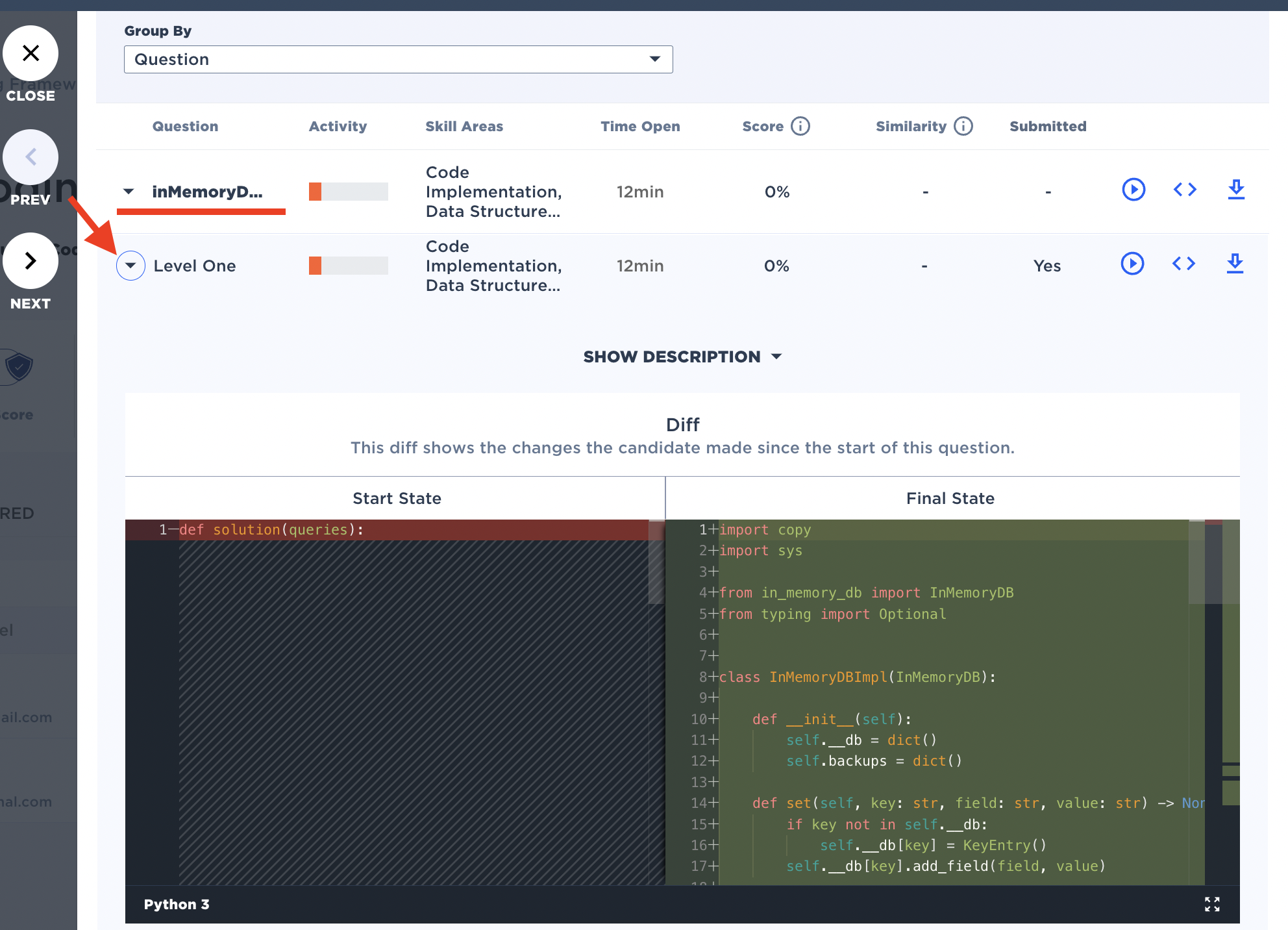Screen dimensions: 1288x930
Task: Click the Similarity info icon
Action: 963,126
